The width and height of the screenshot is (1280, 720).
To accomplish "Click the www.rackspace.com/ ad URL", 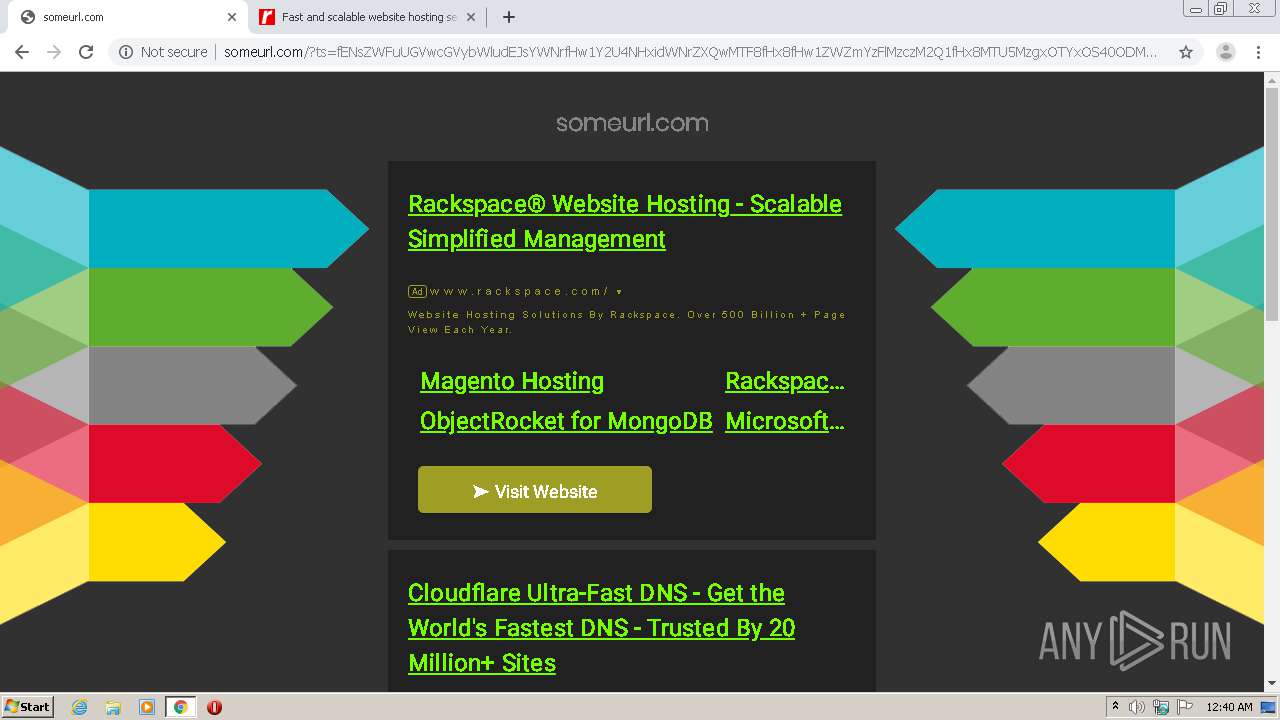I will tap(519, 291).
